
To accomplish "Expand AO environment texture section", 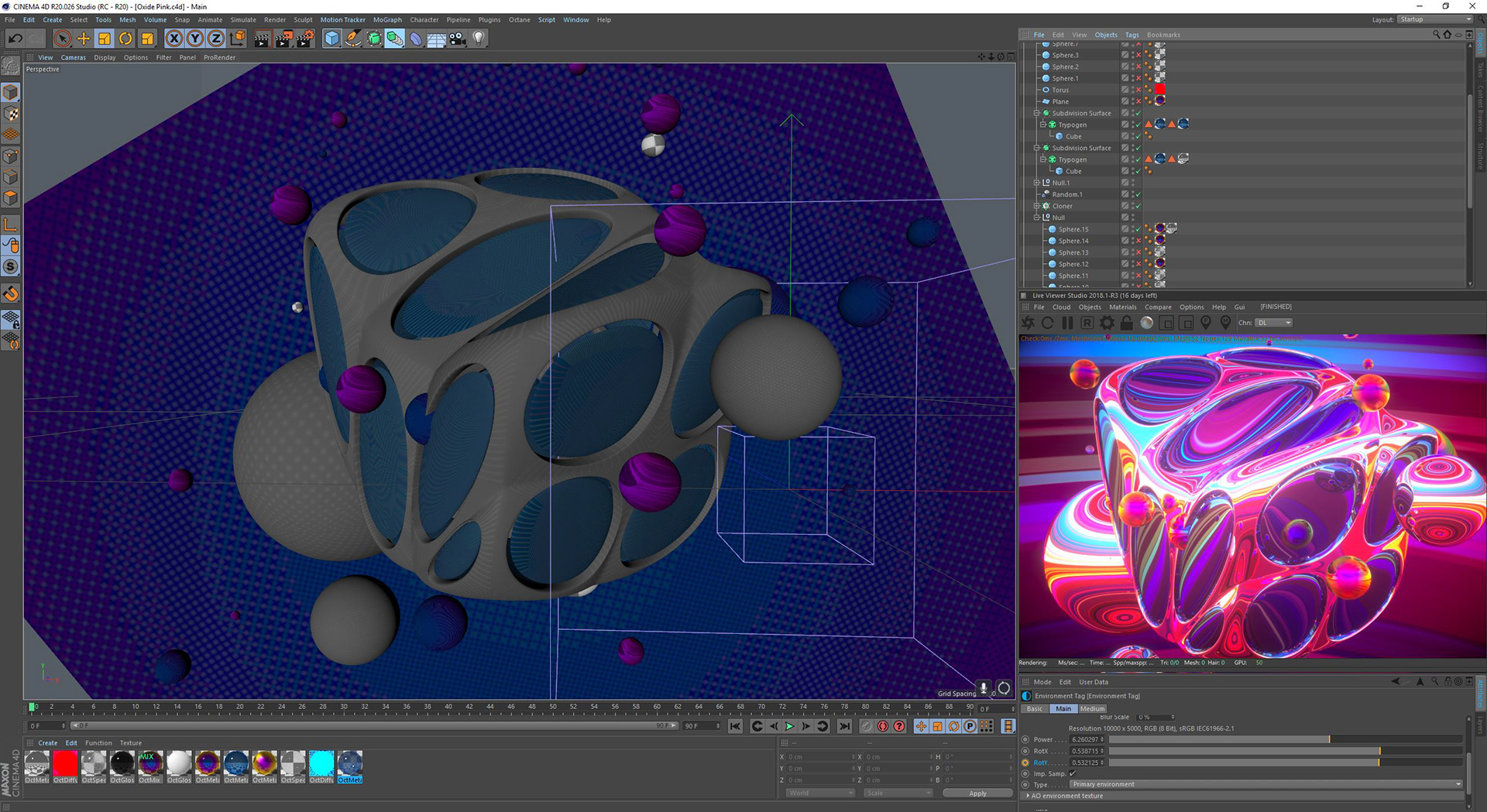I will pos(1029,796).
